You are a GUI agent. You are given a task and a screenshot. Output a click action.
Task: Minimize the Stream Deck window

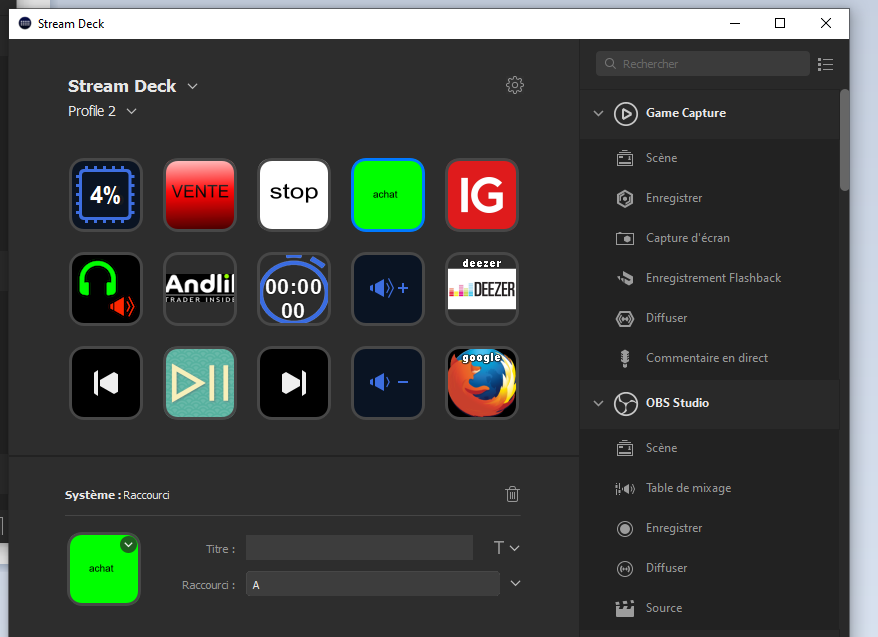(735, 24)
